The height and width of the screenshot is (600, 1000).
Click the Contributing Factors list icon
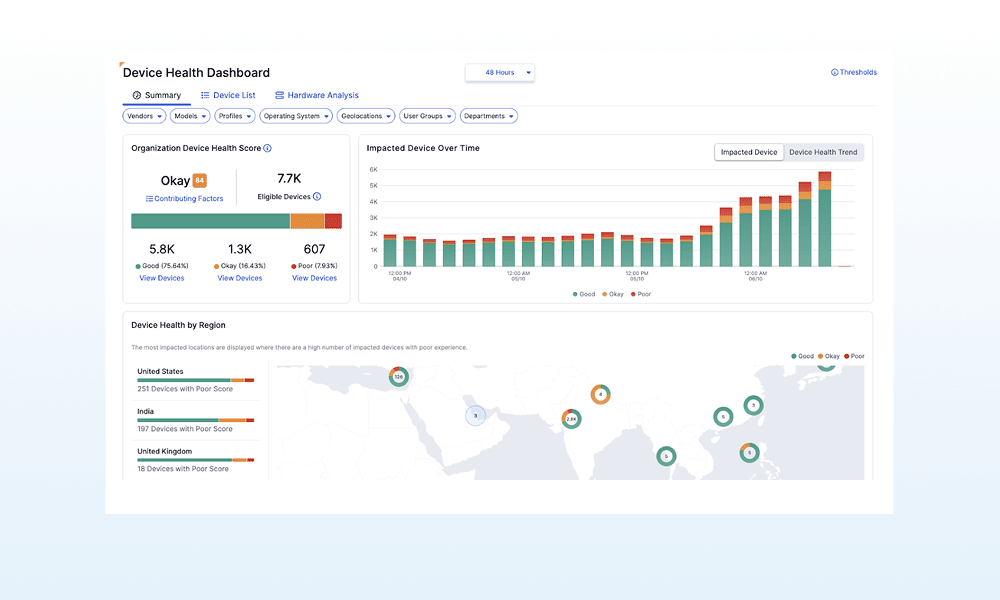pos(149,199)
